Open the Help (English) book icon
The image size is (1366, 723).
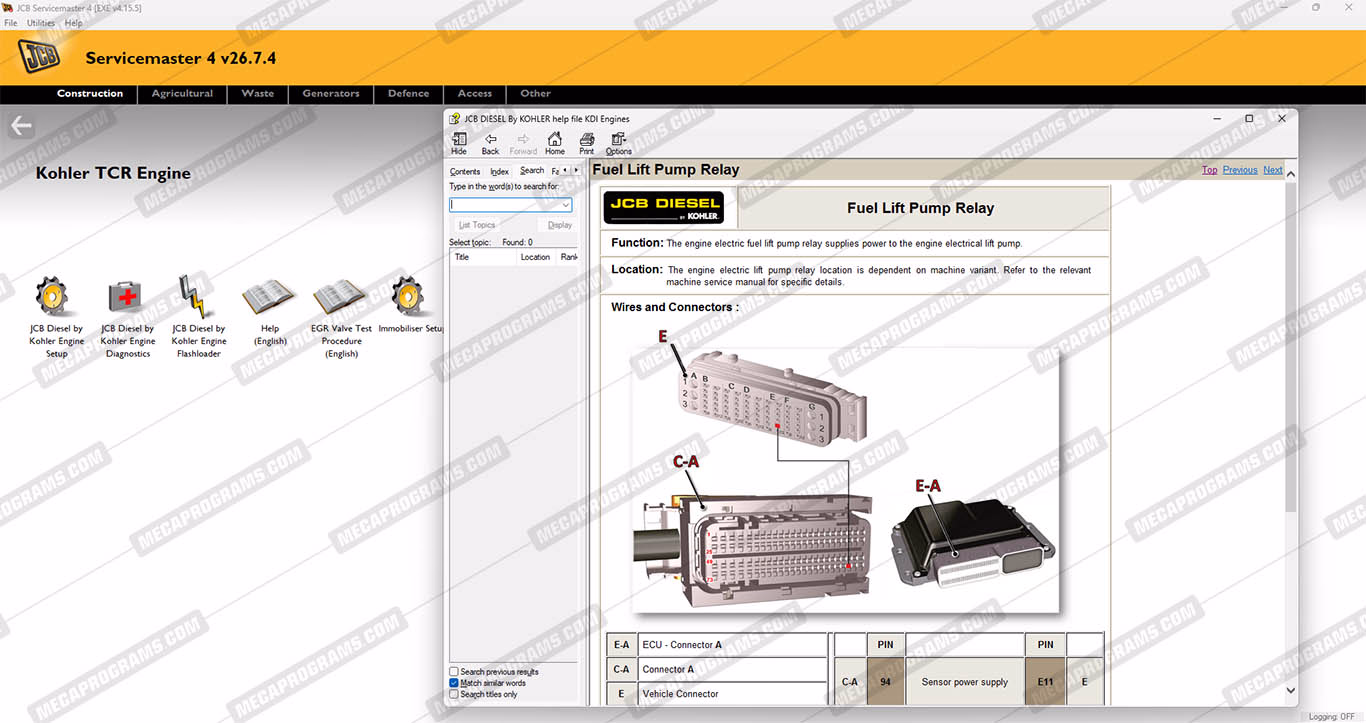[x=269, y=297]
